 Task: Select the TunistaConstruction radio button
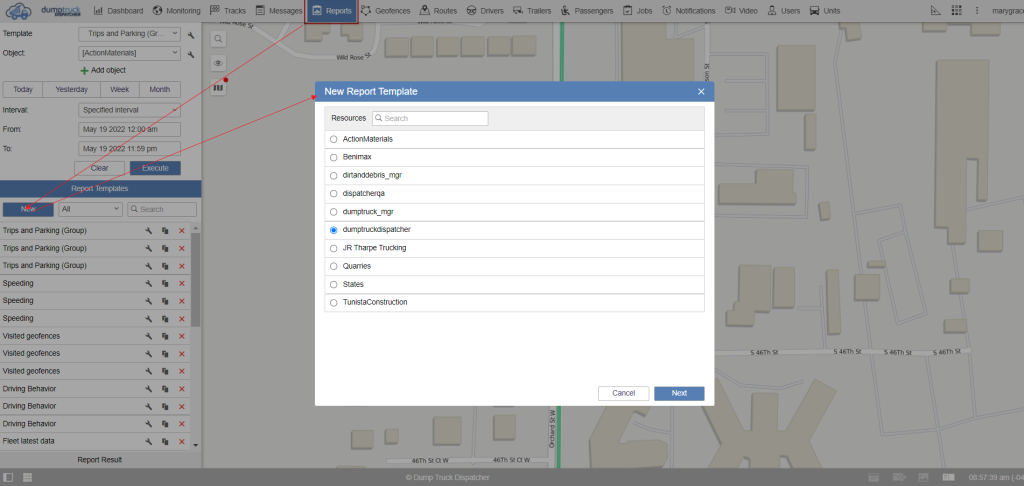tap(333, 302)
